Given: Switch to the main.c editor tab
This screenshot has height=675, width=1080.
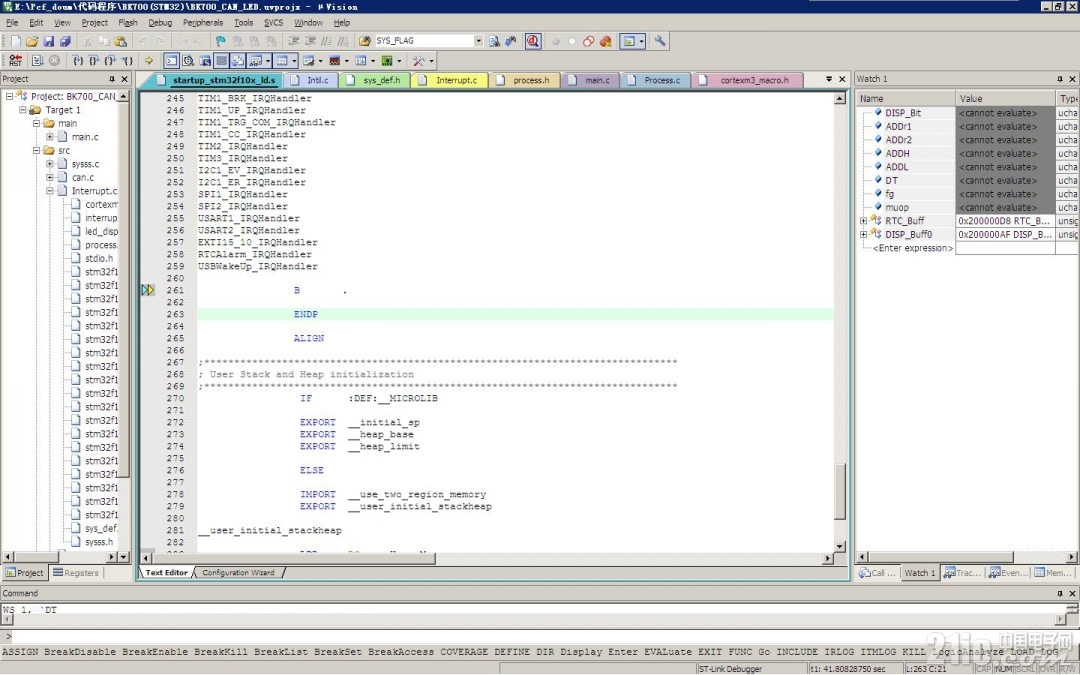Looking at the screenshot, I should pyautogui.click(x=590, y=80).
